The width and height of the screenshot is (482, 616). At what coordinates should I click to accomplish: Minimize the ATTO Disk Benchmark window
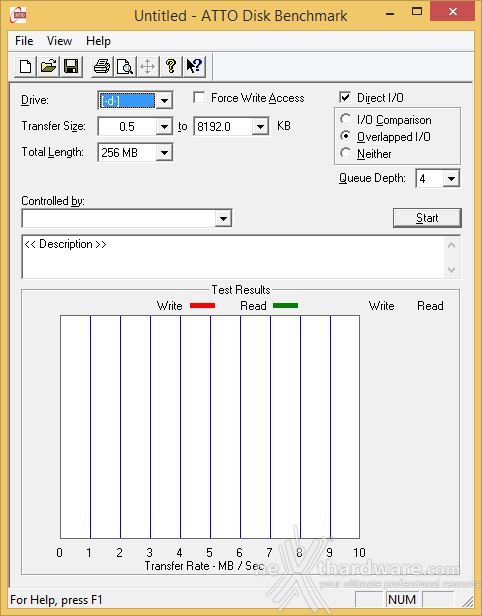point(390,13)
